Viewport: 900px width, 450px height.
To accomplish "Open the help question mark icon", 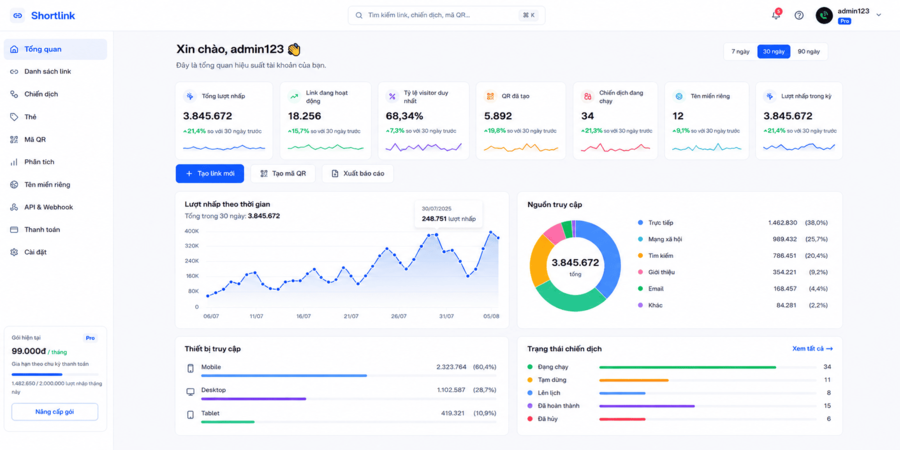I will (799, 15).
